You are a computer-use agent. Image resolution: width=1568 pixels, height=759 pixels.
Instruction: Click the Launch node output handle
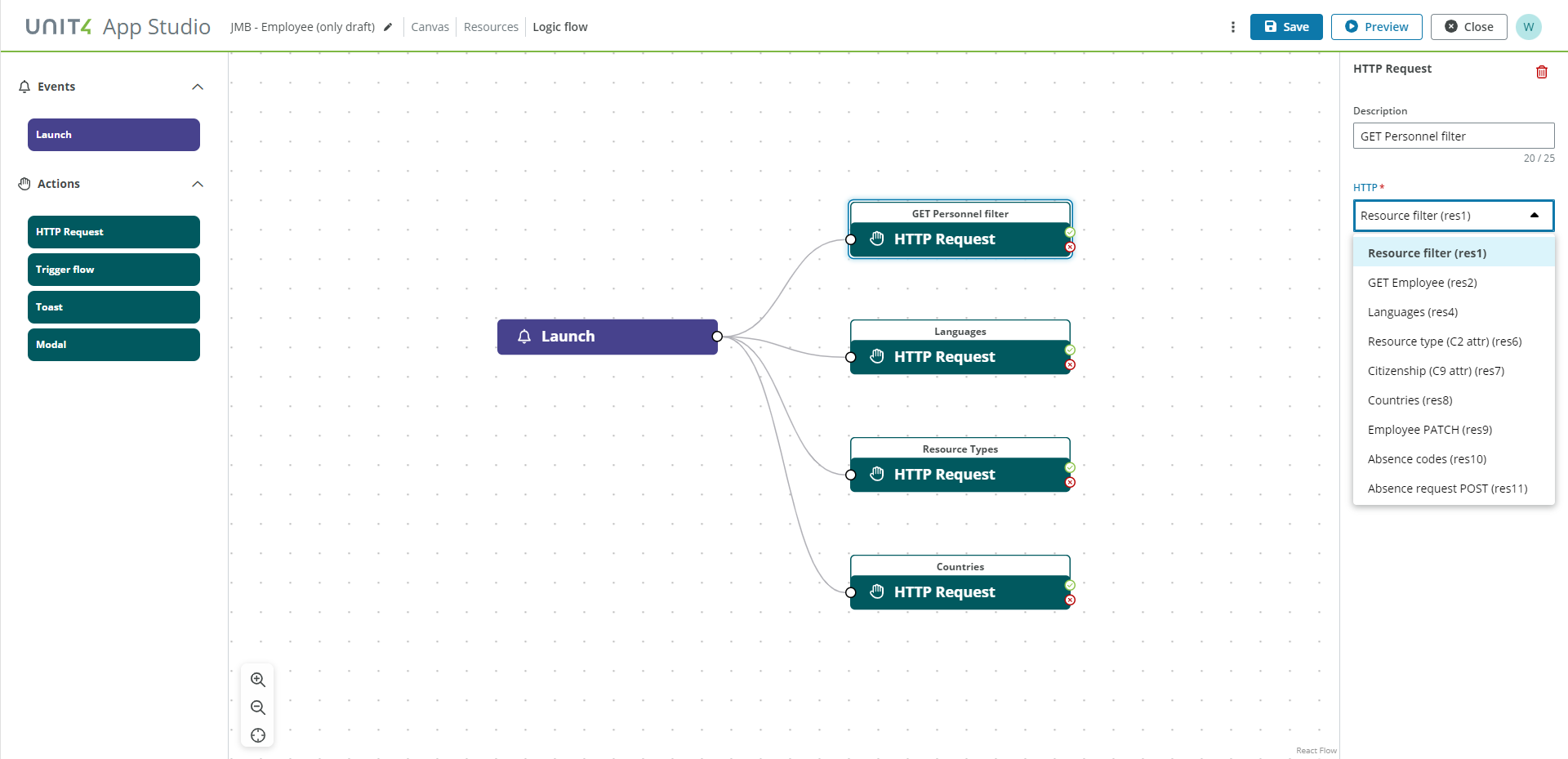[x=717, y=337]
